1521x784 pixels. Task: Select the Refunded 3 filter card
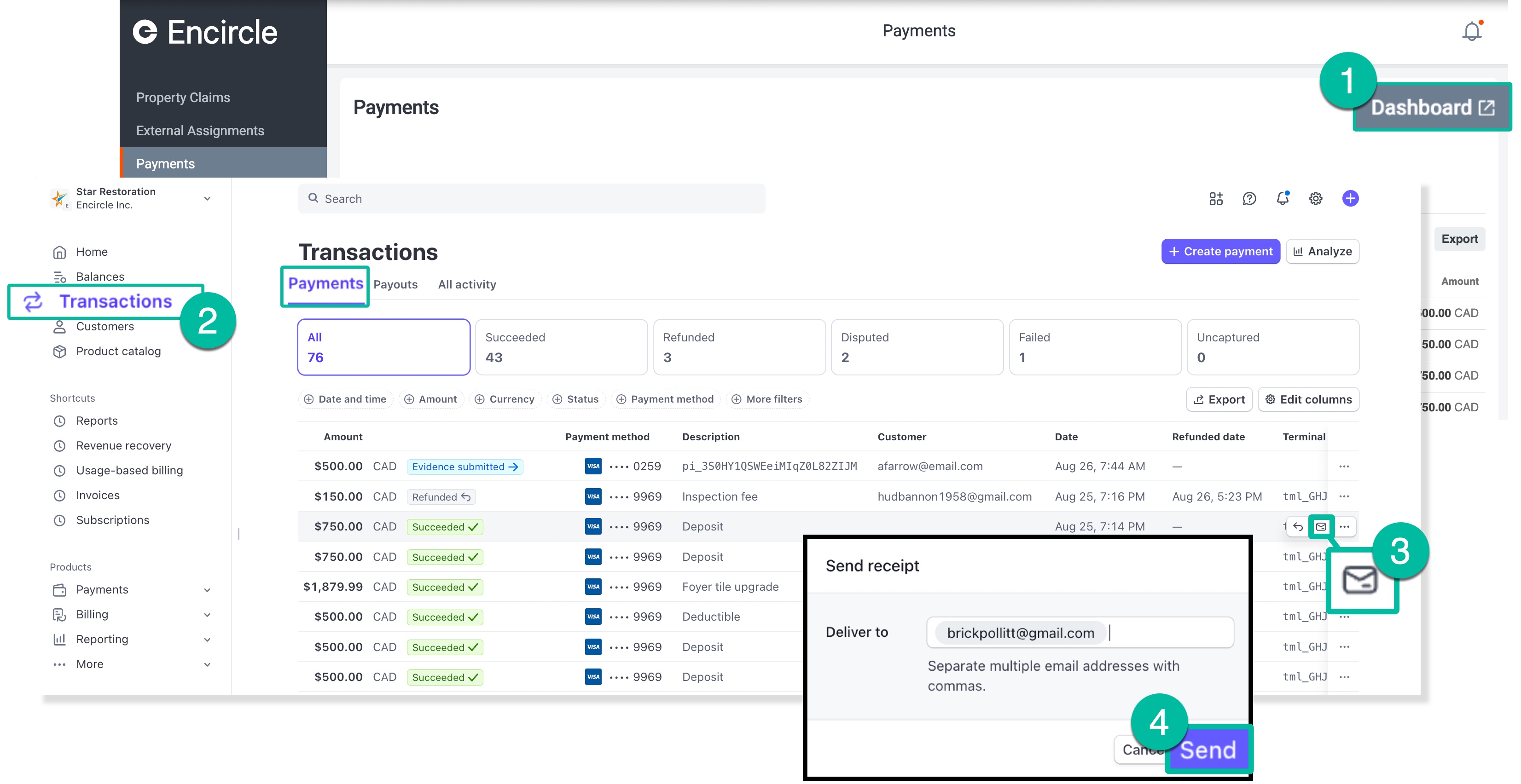pos(739,347)
